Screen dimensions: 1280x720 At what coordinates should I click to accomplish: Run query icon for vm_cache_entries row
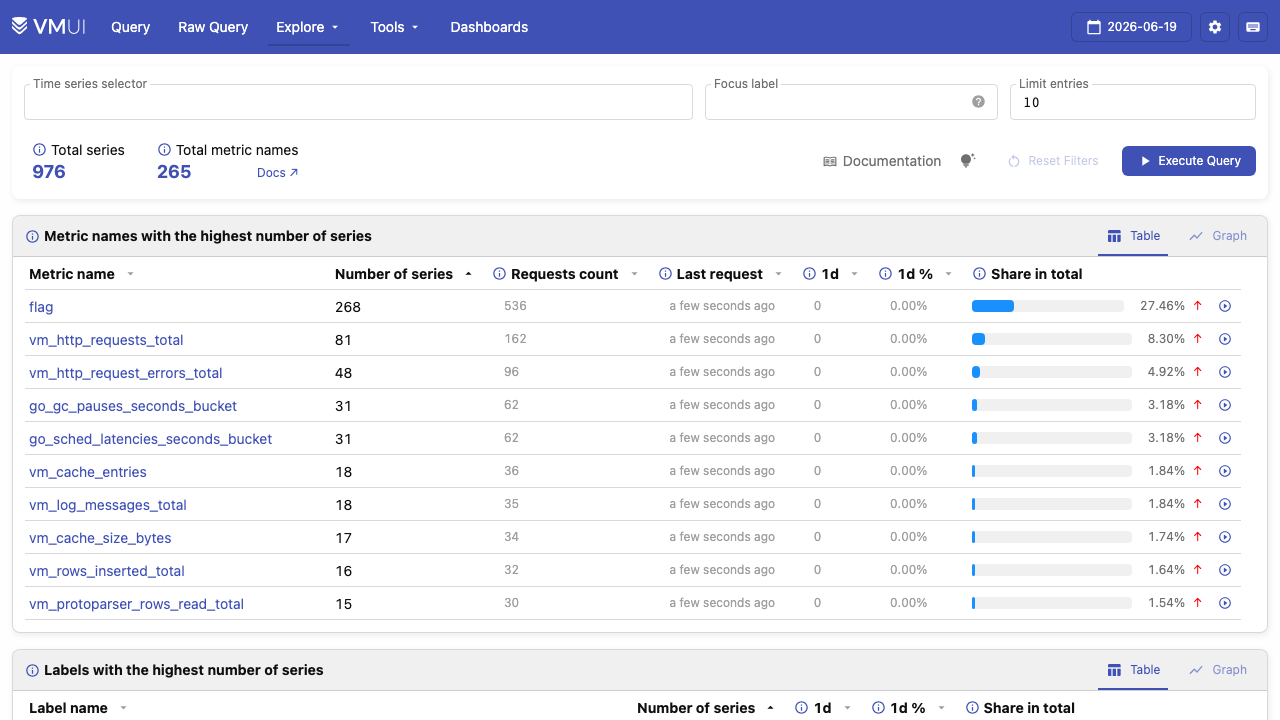tap(1225, 471)
